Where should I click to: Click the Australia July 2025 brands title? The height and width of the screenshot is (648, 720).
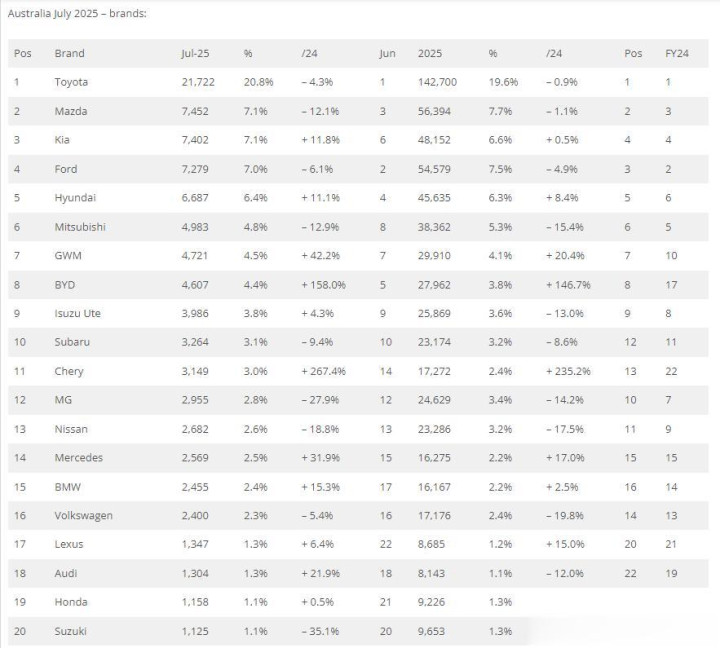click(77, 13)
